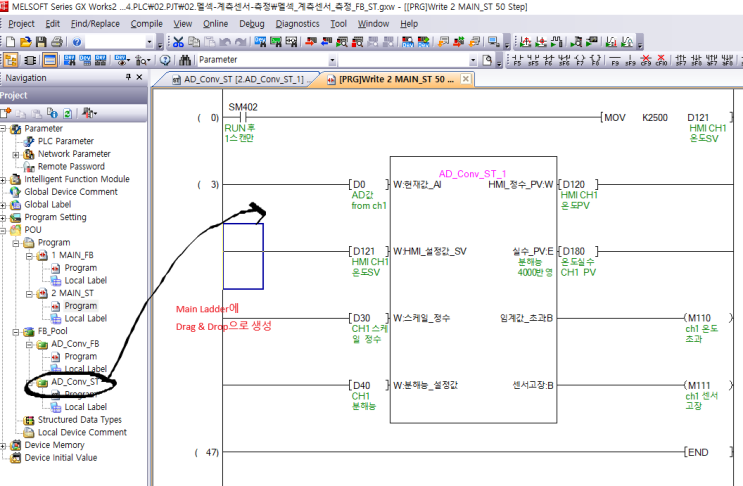Click the Print icon in the toolbar
The width and height of the screenshot is (743, 486).
57,42
